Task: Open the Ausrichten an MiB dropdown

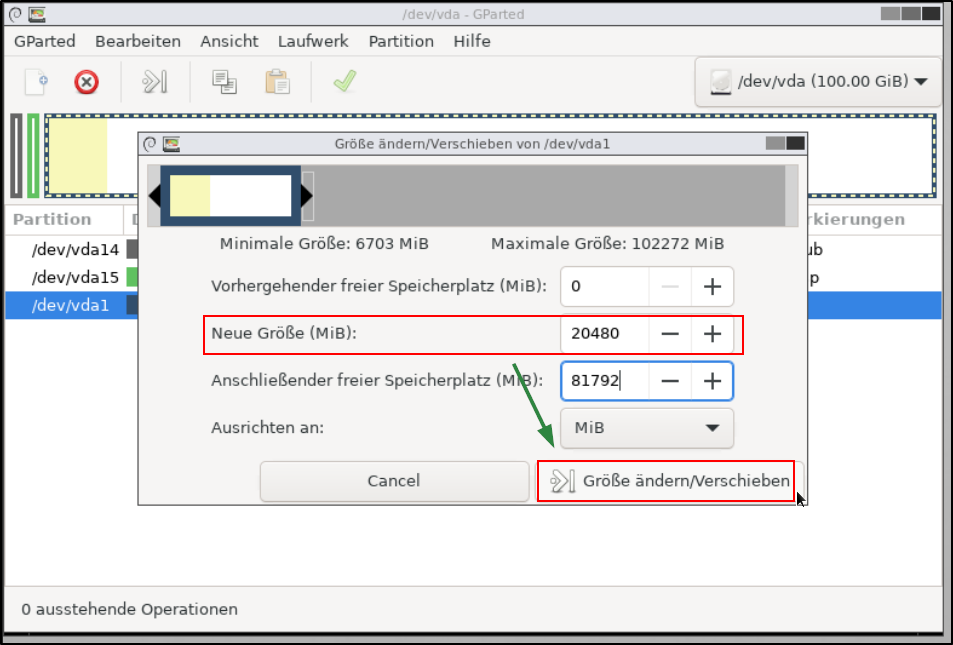Action: 646,428
